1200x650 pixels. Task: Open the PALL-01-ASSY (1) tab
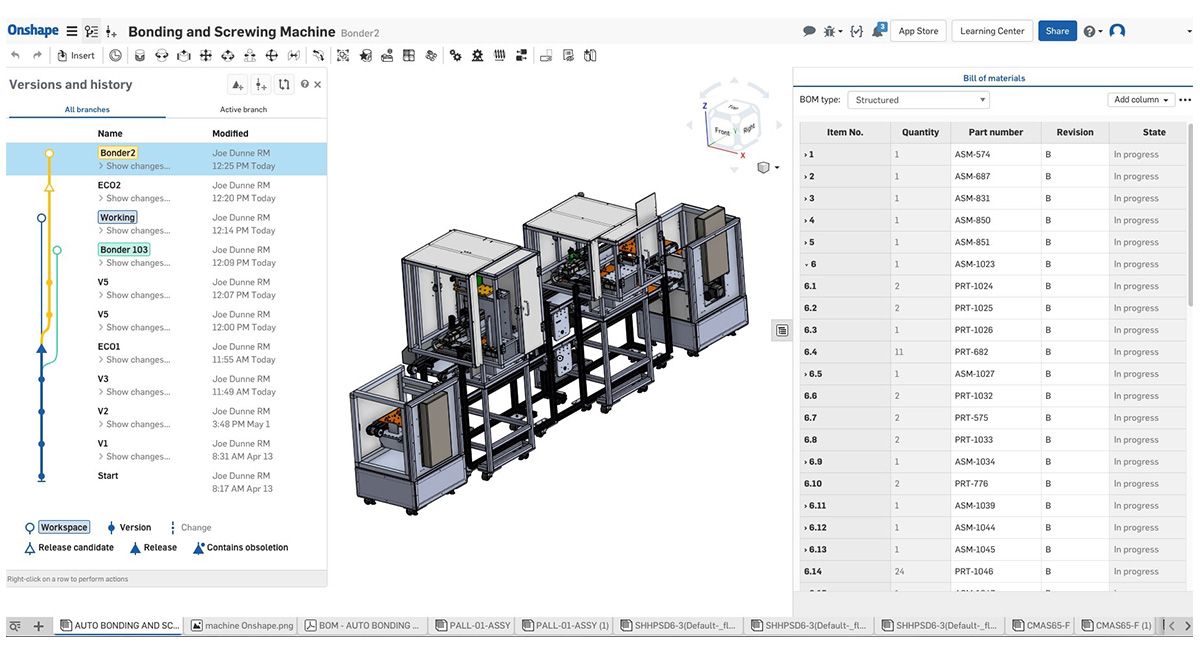point(565,626)
